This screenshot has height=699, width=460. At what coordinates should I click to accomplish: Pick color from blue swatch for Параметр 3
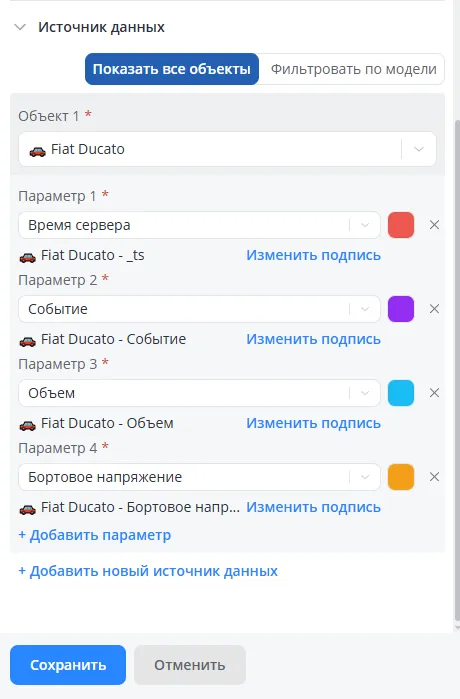pos(401,393)
